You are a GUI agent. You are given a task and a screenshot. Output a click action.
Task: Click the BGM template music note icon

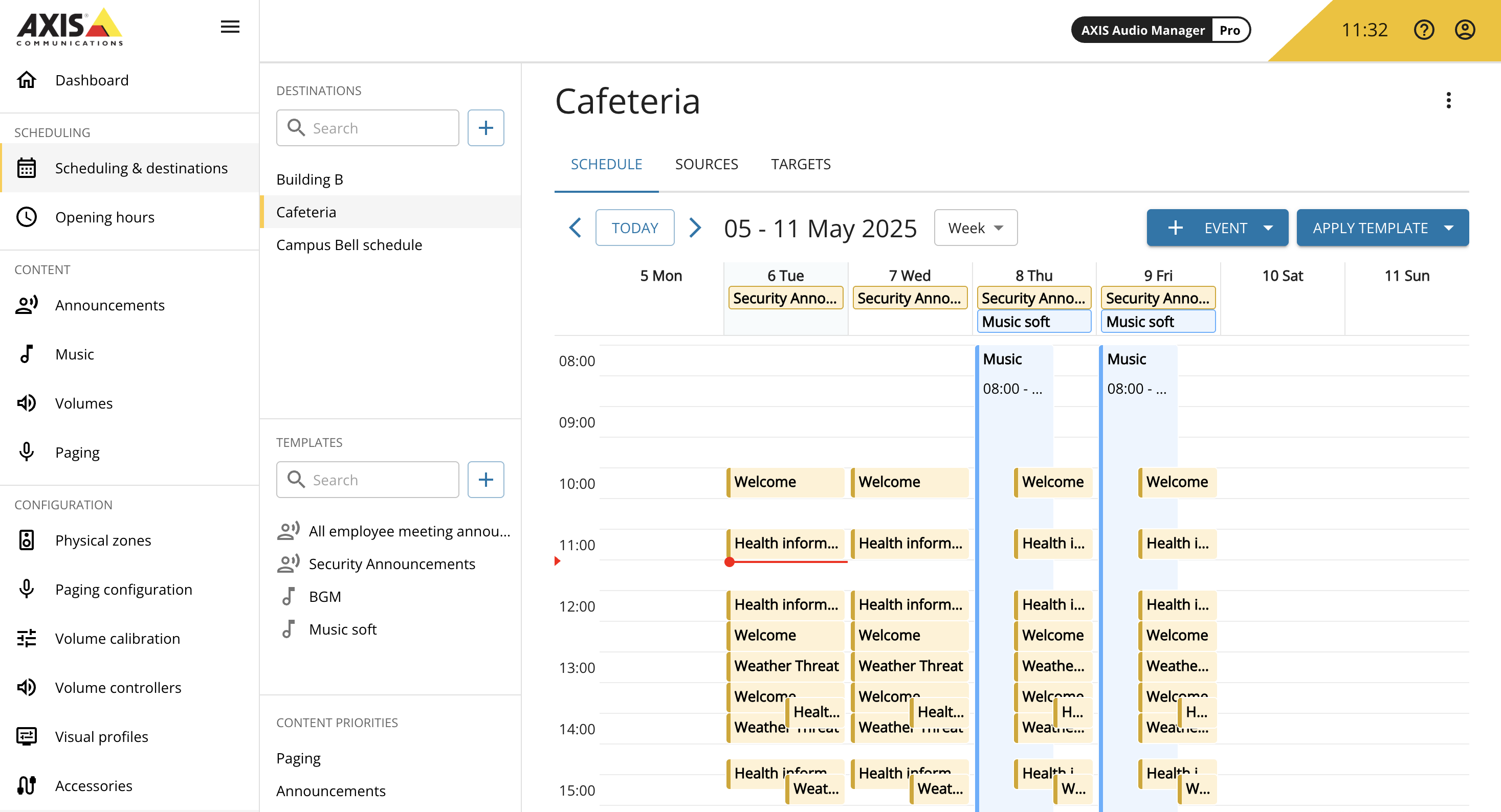coord(289,596)
